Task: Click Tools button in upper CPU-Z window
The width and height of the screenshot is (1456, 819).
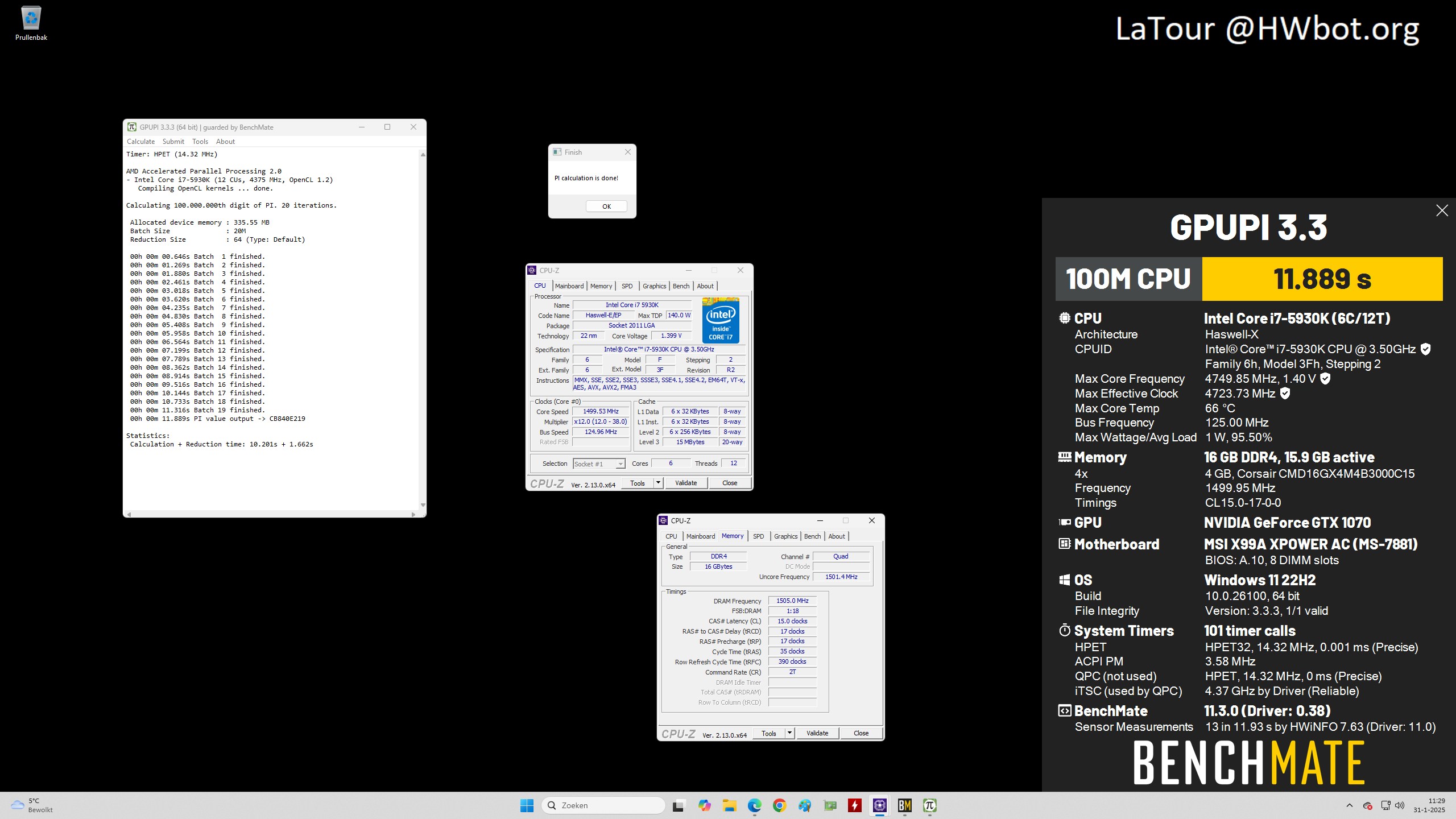Action: tap(638, 483)
